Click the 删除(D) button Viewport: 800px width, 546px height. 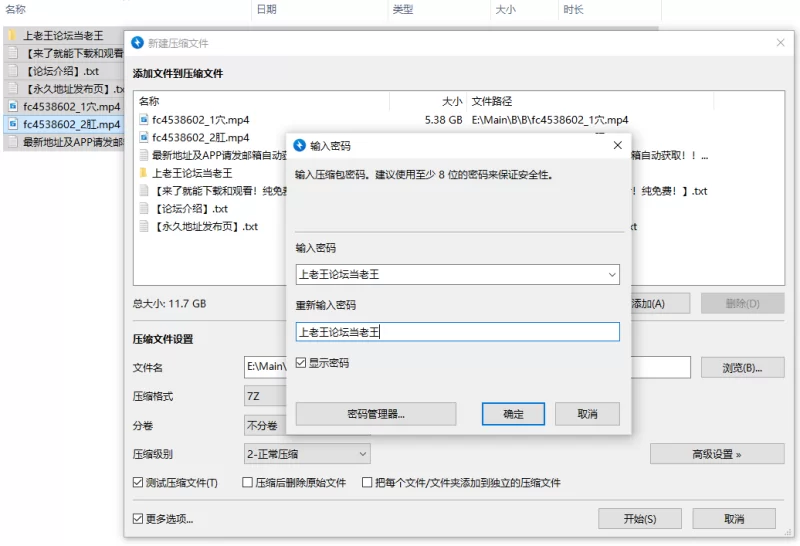point(742,304)
